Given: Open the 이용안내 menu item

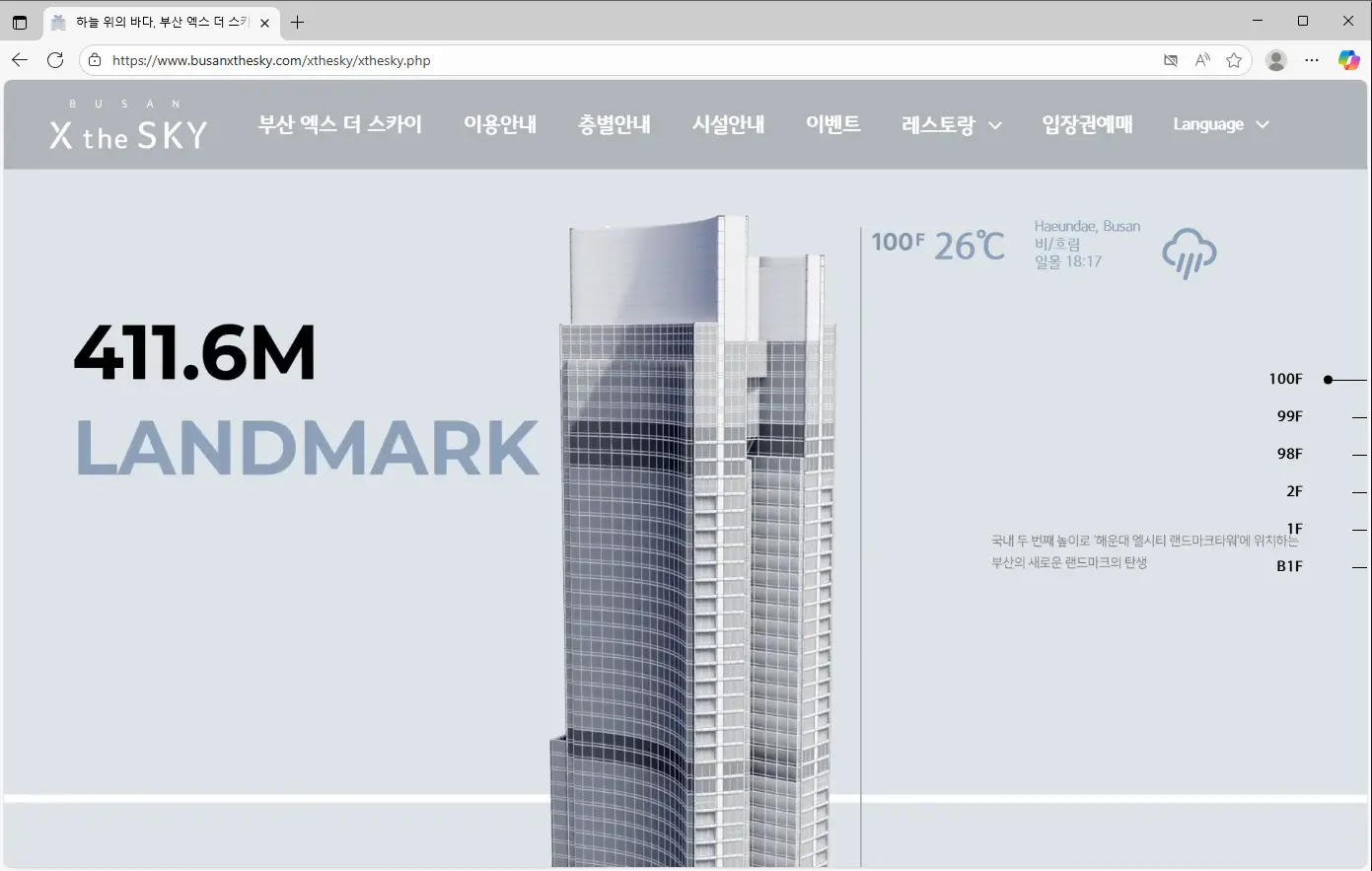Looking at the screenshot, I should 500,124.
